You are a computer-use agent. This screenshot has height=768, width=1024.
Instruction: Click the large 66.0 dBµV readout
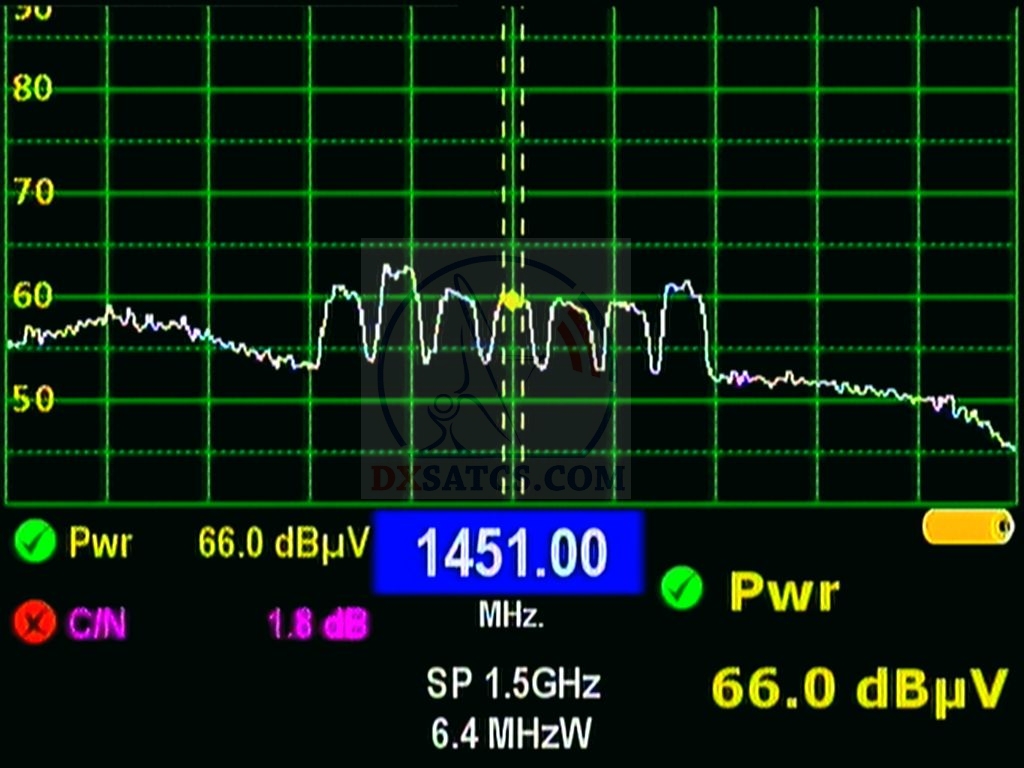click(x=858, y=688)
